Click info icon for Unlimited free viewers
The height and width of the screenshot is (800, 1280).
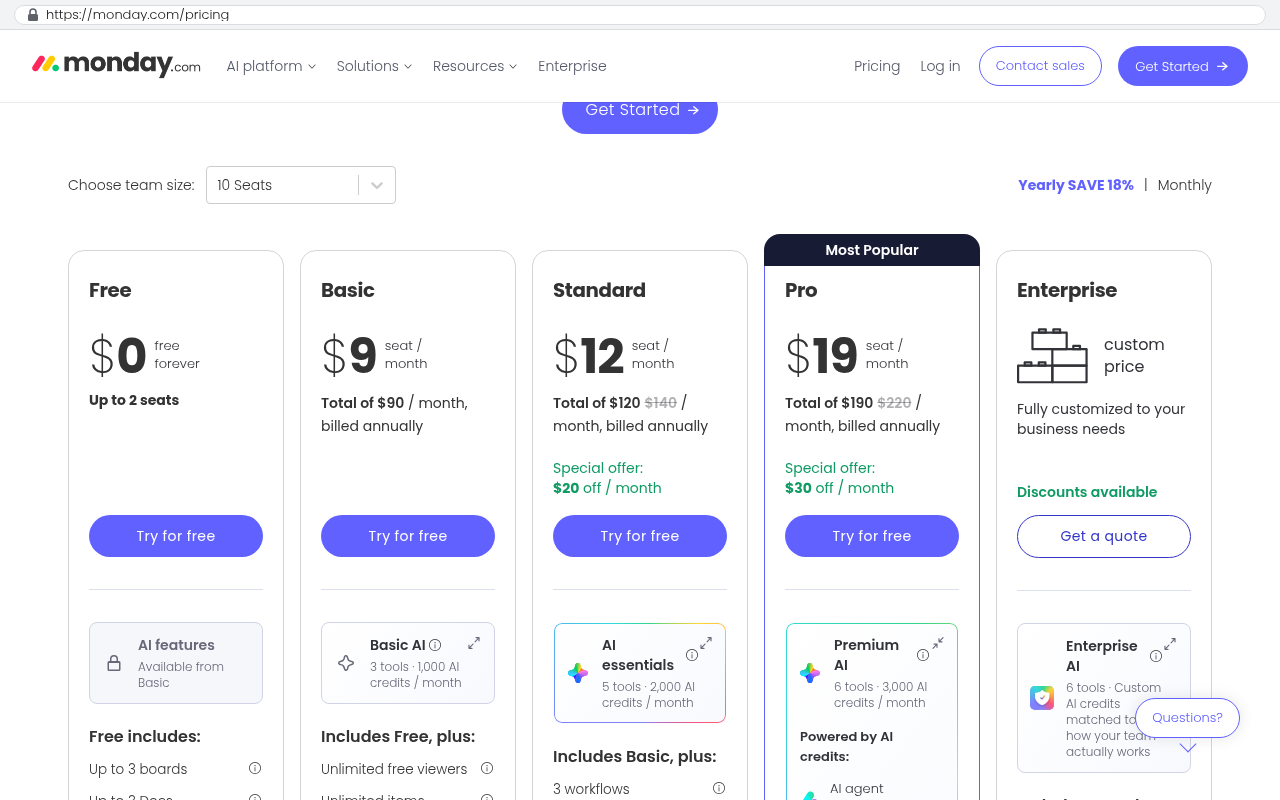click(x=487, y=768)
